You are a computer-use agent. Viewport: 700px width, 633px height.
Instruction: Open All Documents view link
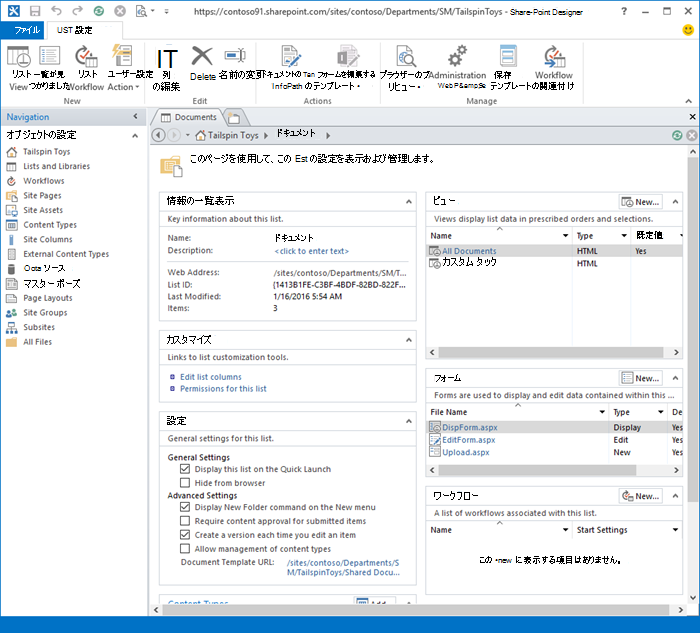tap(469, 251)
